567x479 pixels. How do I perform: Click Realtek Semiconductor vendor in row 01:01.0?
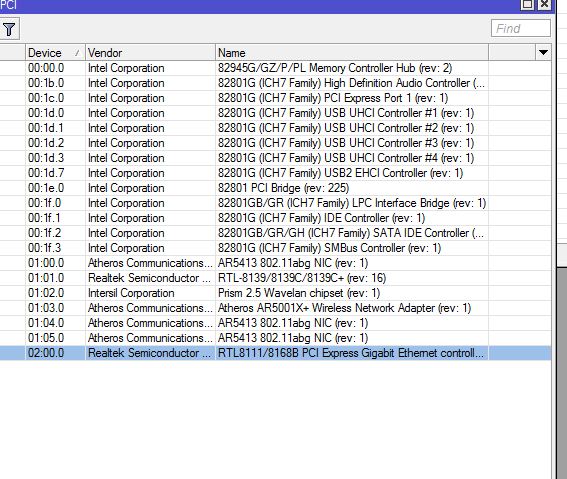point(149,278)
